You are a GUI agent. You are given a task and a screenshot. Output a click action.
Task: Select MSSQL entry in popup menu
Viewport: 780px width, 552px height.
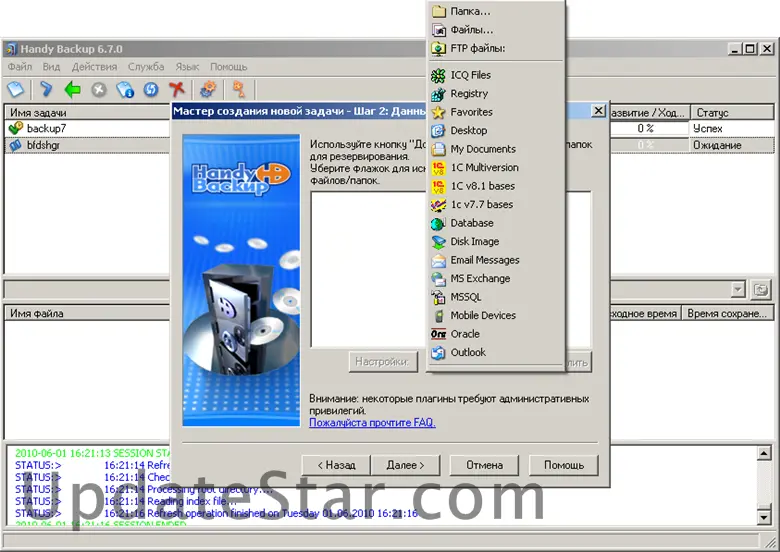pyautogui.click(x=496, y=297)
